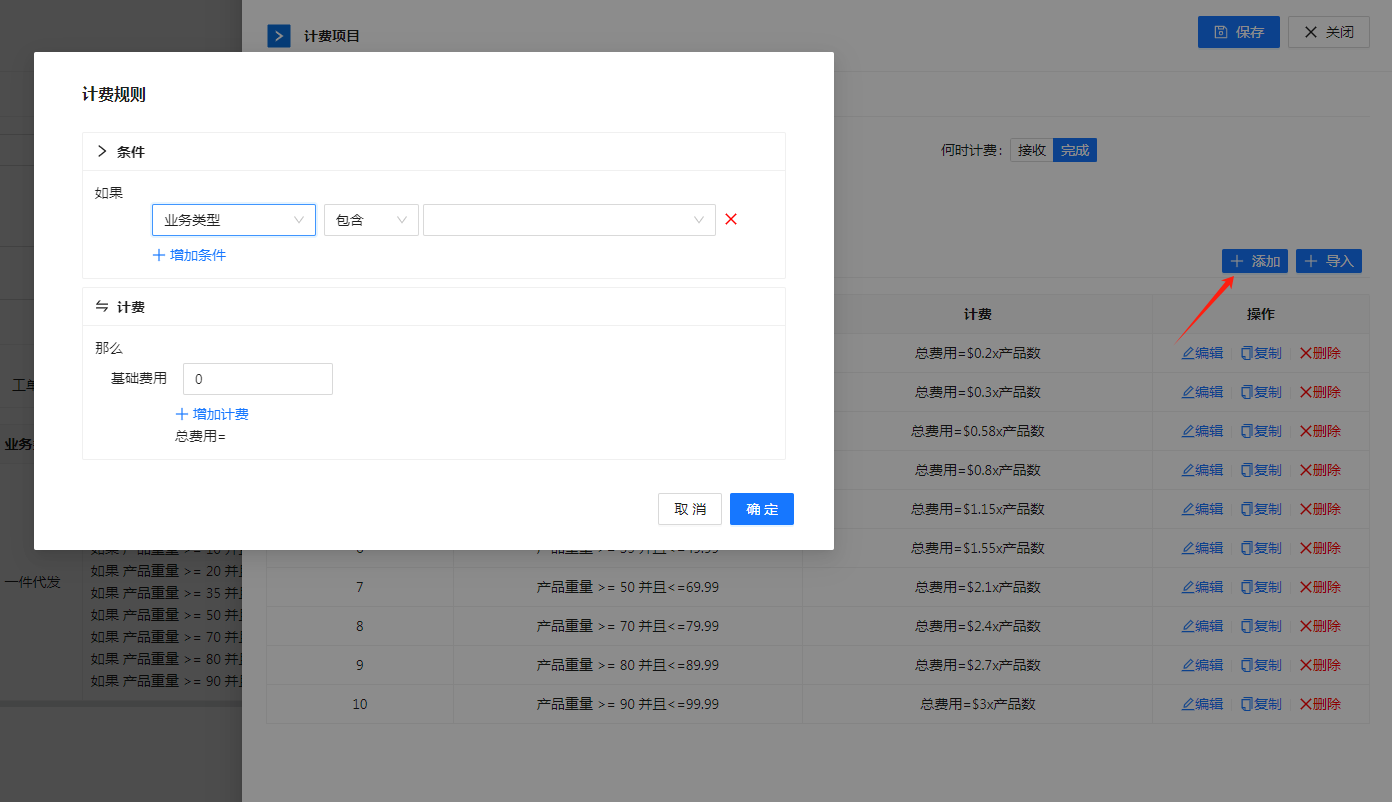Open the empty condition value dropdown
The image size is (1392, 802).
[569, 220]
